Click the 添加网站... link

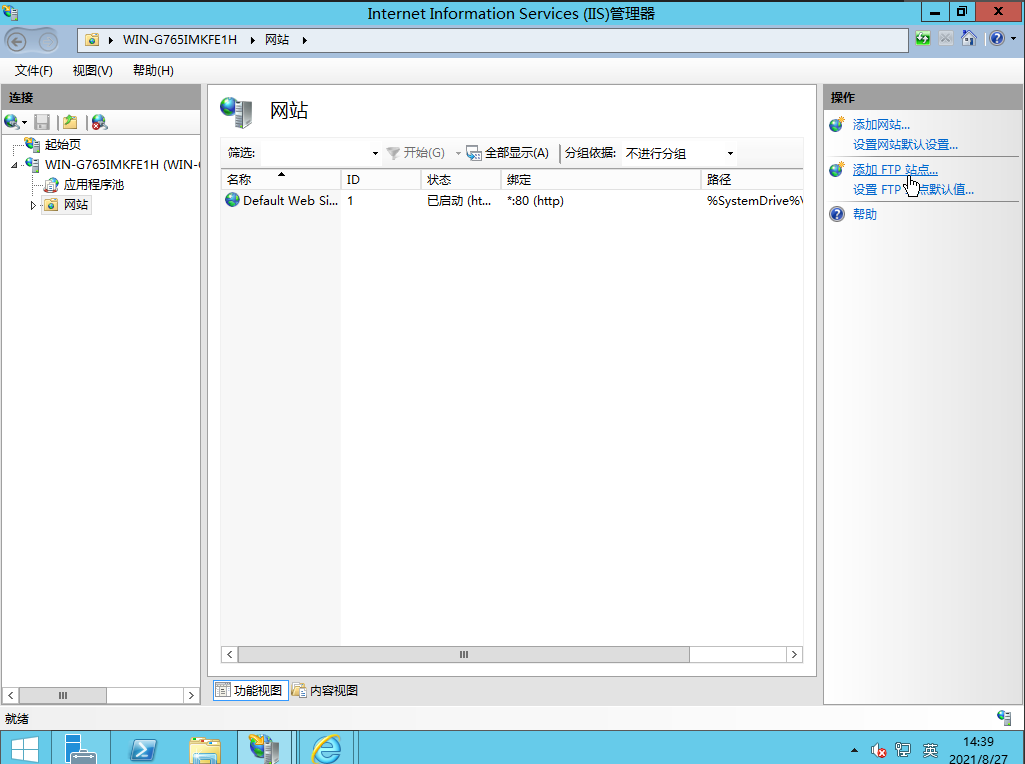pyautogui.click(x=881, y=124)
